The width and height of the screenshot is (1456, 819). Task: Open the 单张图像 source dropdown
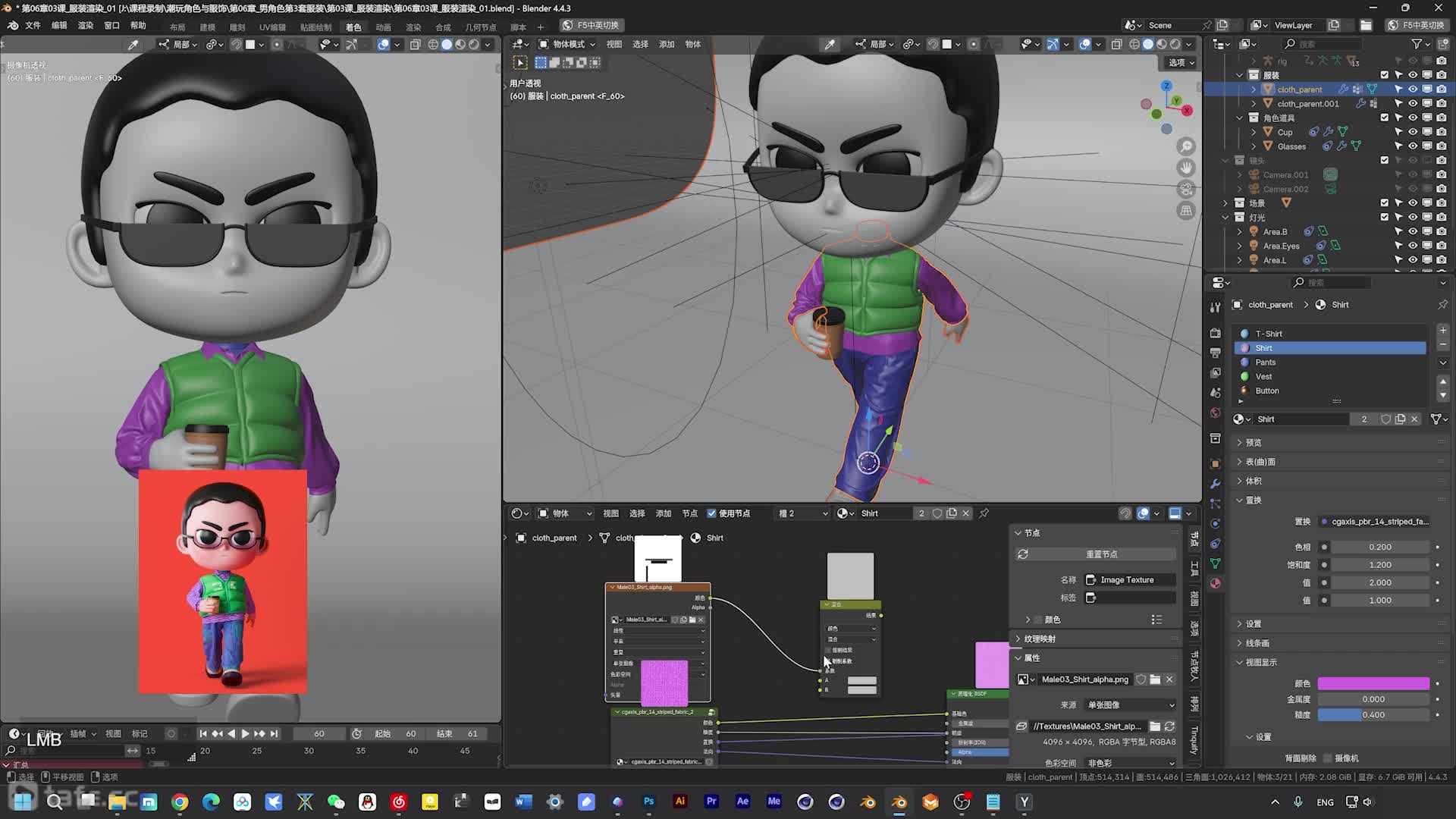coord(1130,705)
